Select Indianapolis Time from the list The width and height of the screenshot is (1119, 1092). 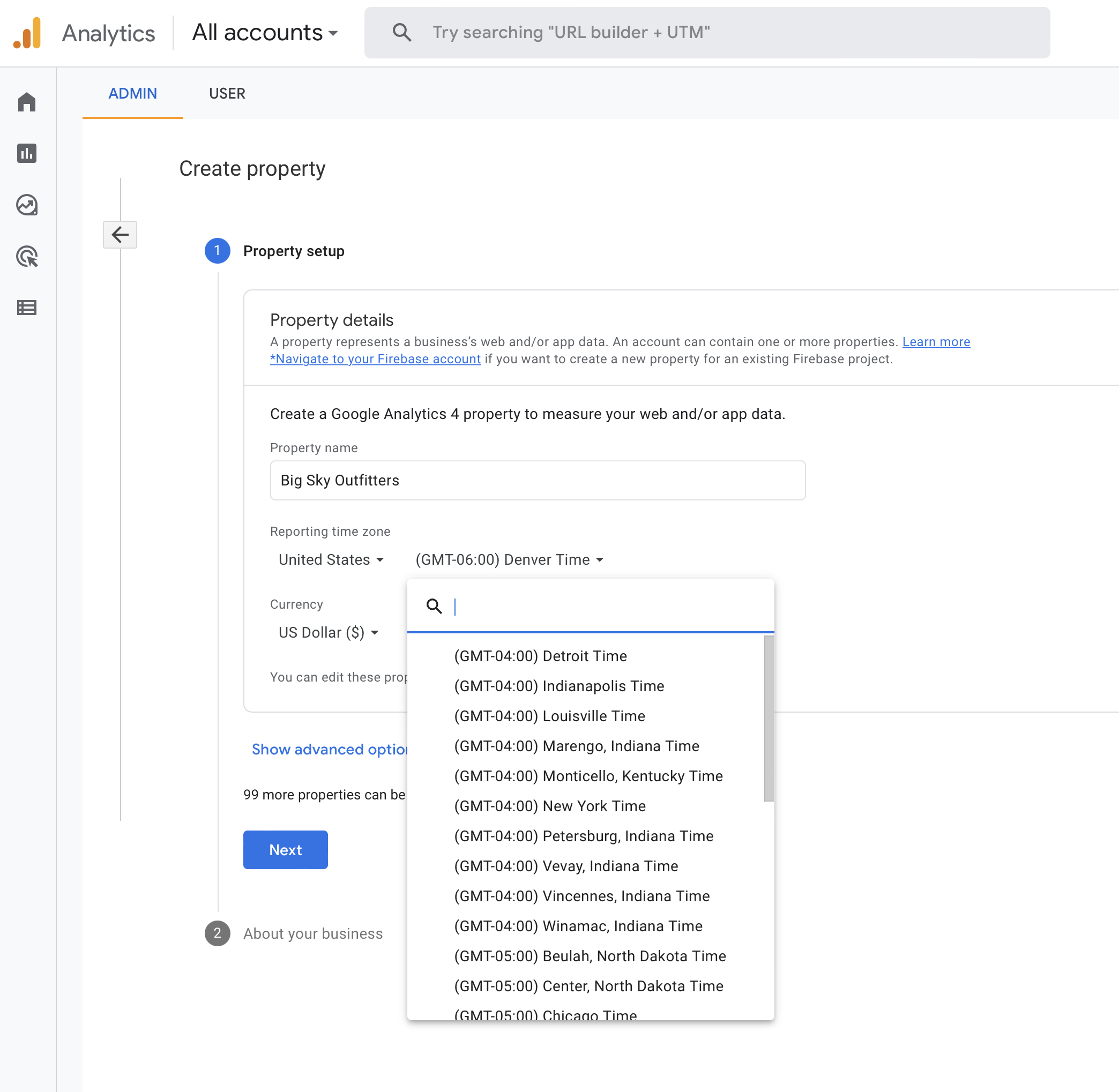[x=586, y=686]
